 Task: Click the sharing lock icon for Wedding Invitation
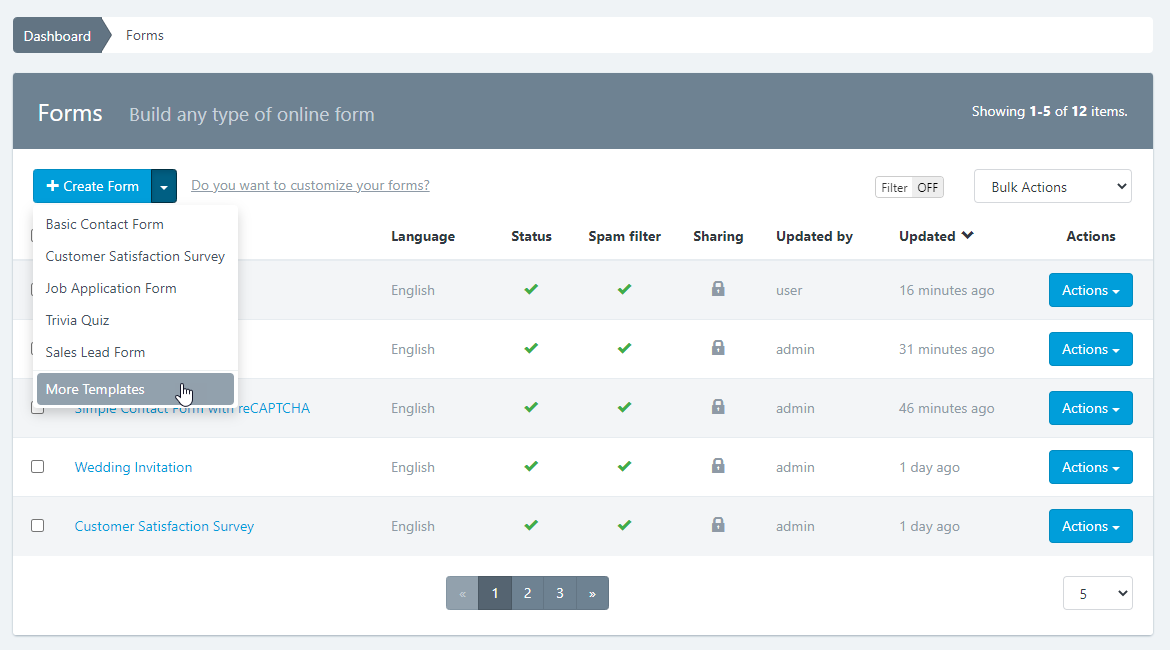(x=717, y=466)
